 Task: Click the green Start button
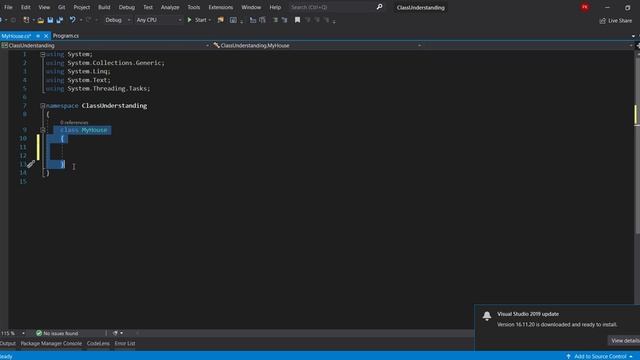click(x=197, y=20)
